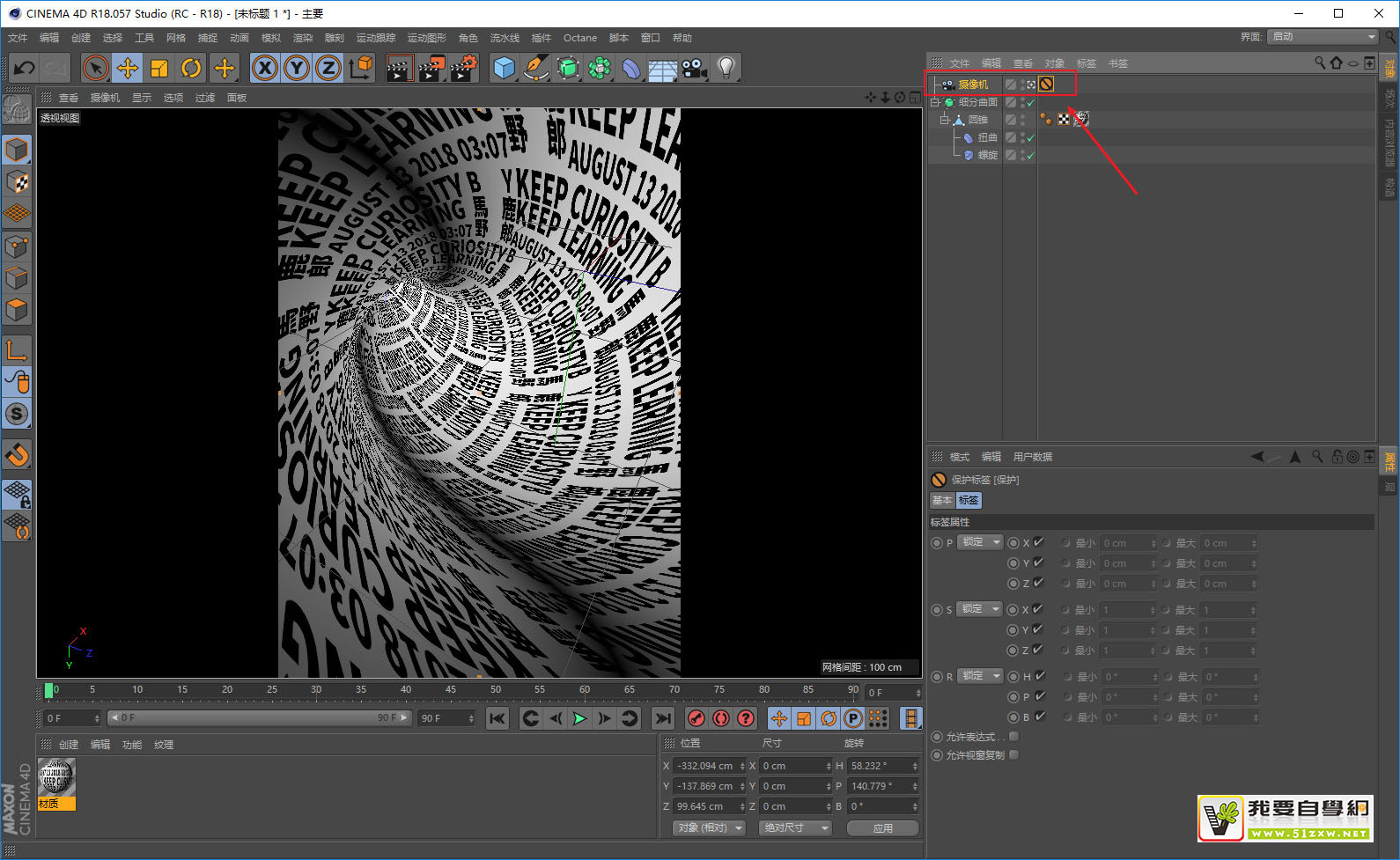Click frame 45 on timeline ruler
The width and height of the screenshot is (1400, 860).
point(450,690)
